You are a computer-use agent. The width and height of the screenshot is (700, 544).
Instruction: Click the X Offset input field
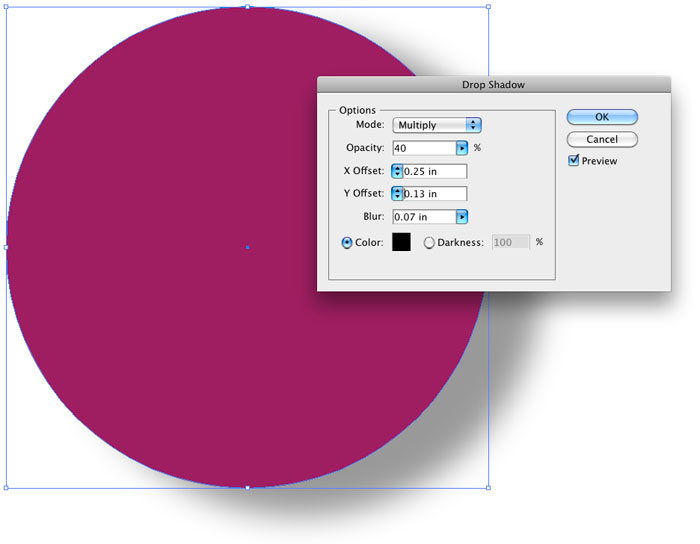(x=435, y=171)
